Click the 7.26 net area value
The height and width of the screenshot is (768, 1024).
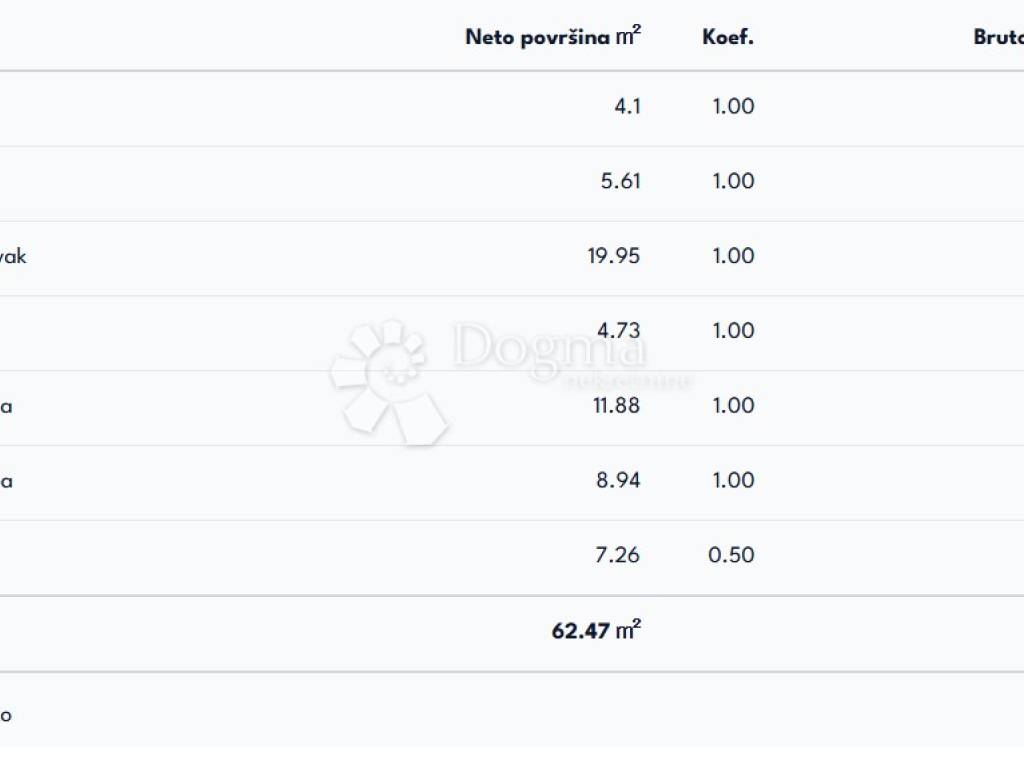(618, 555)
